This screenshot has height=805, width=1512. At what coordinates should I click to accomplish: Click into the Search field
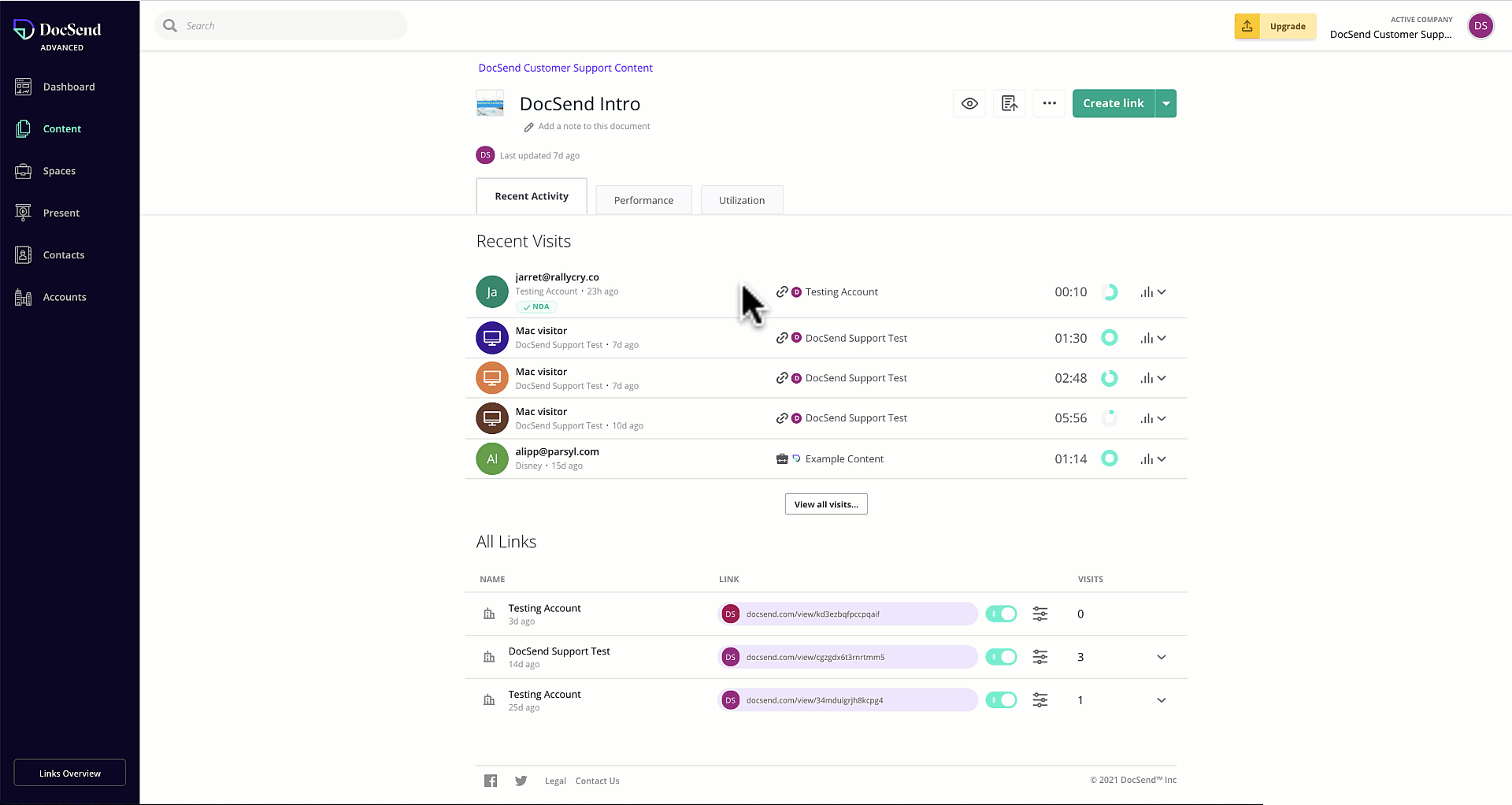point(282,26)
